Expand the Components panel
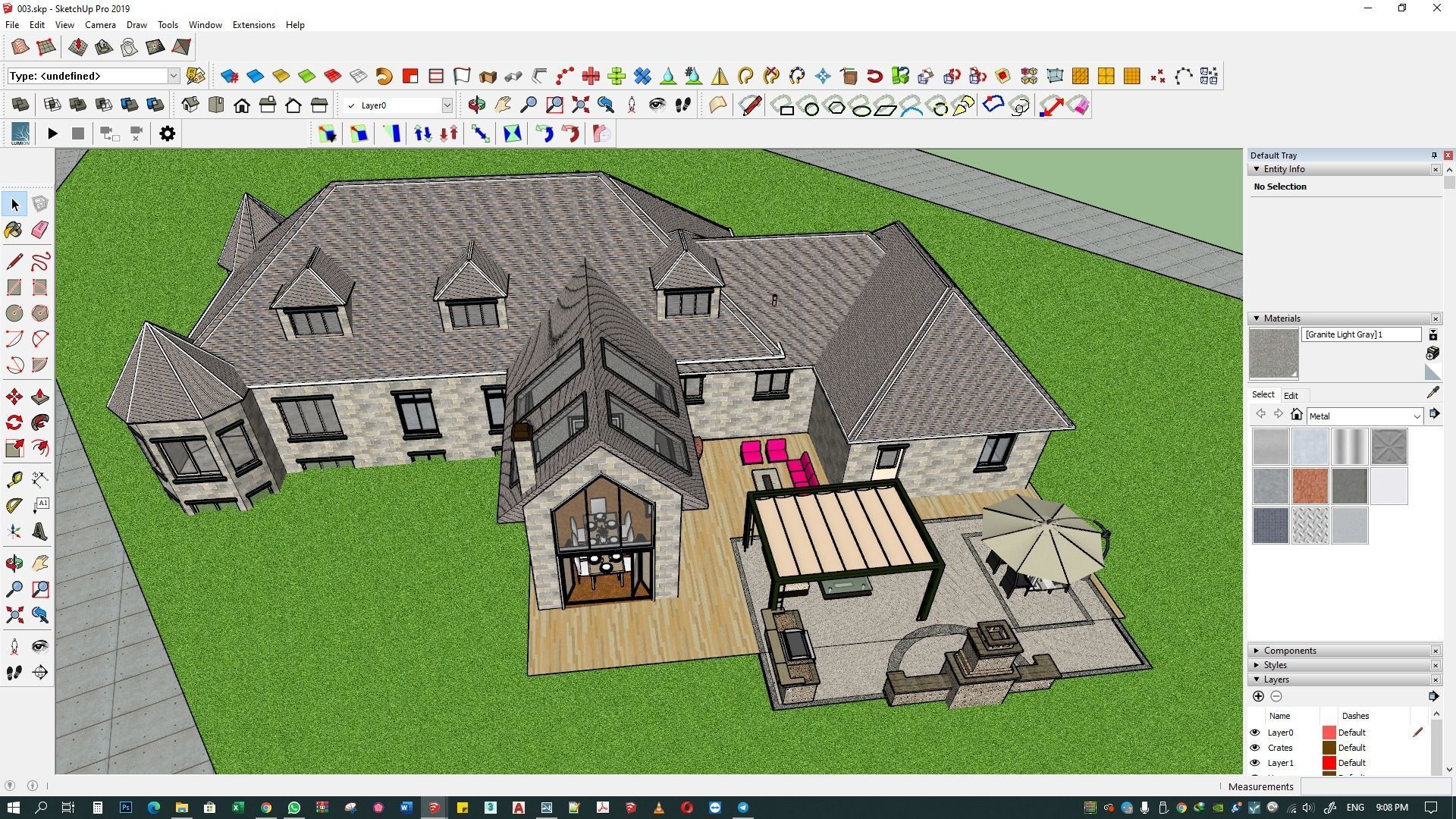The image size is (1456, 819). coord(1256,651)
